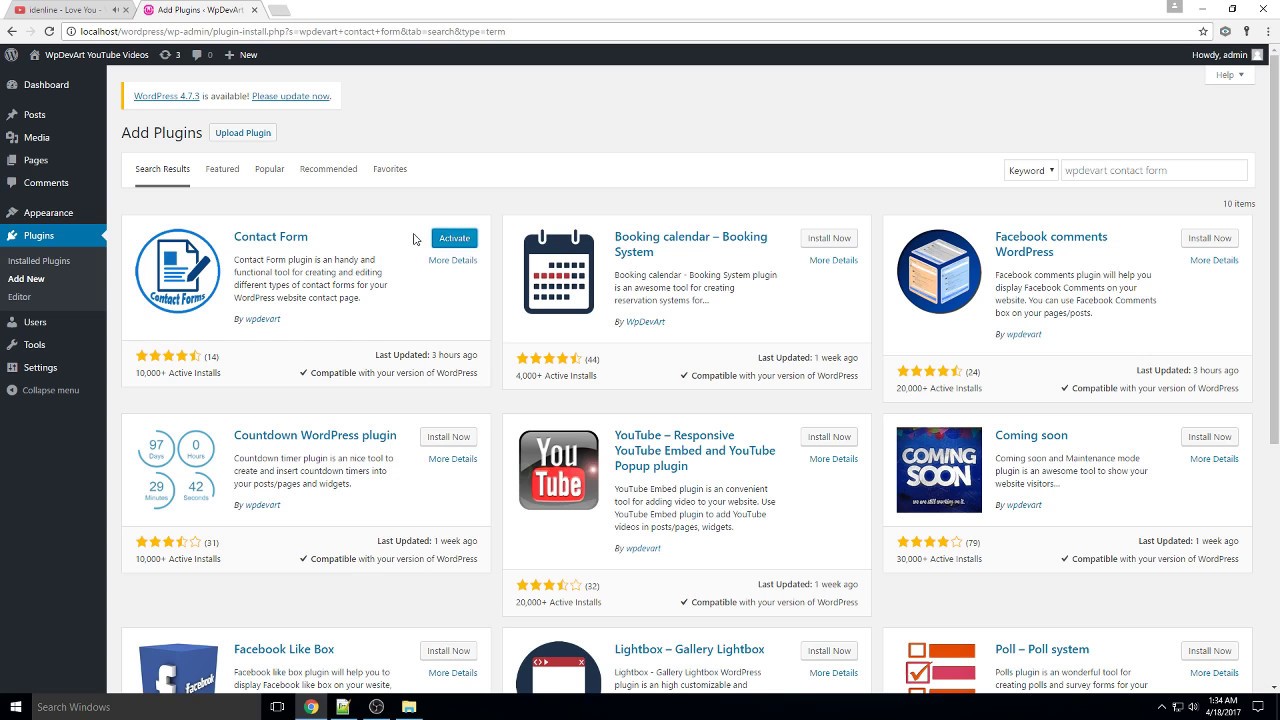Click the Upload Plugin button
Image resolution: width=1280 pixels, height=720 pixels.
243,133
